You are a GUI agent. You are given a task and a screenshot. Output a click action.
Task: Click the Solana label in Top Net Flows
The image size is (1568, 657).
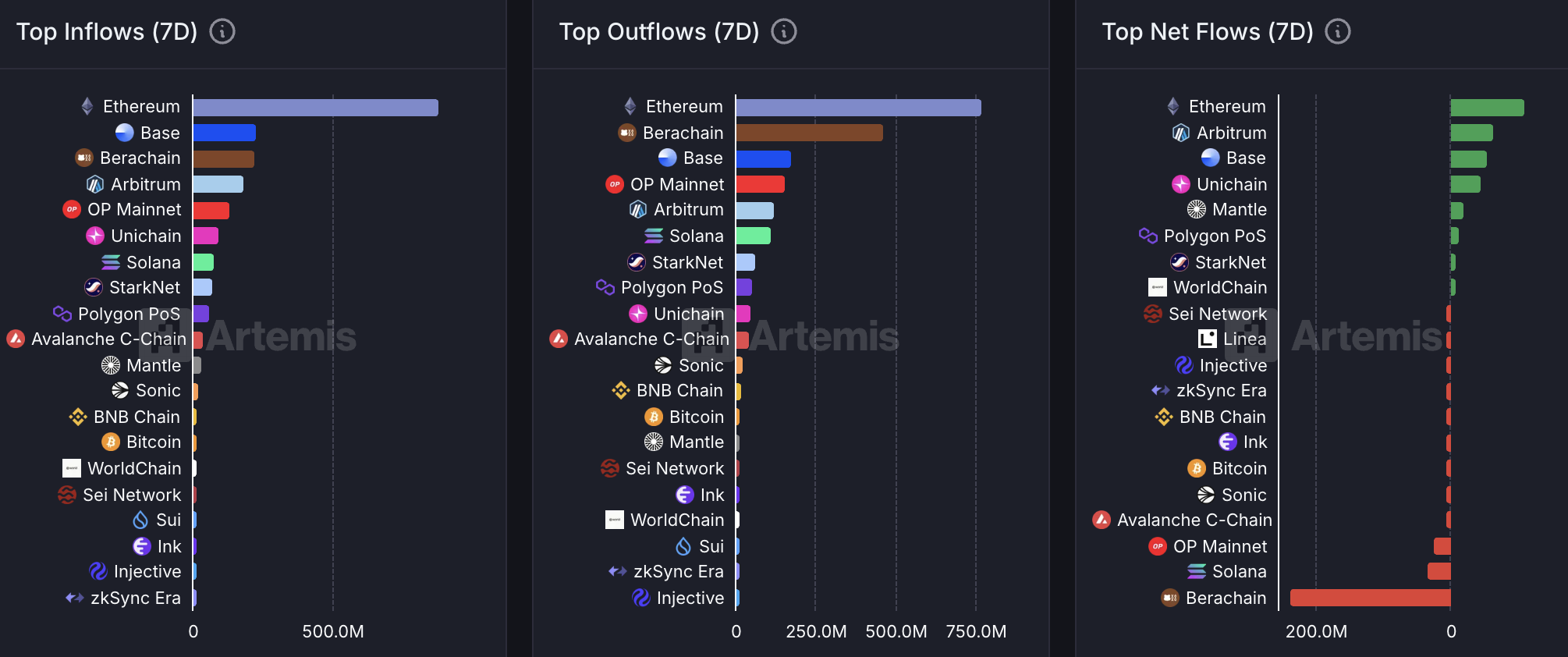point(1240,571)
